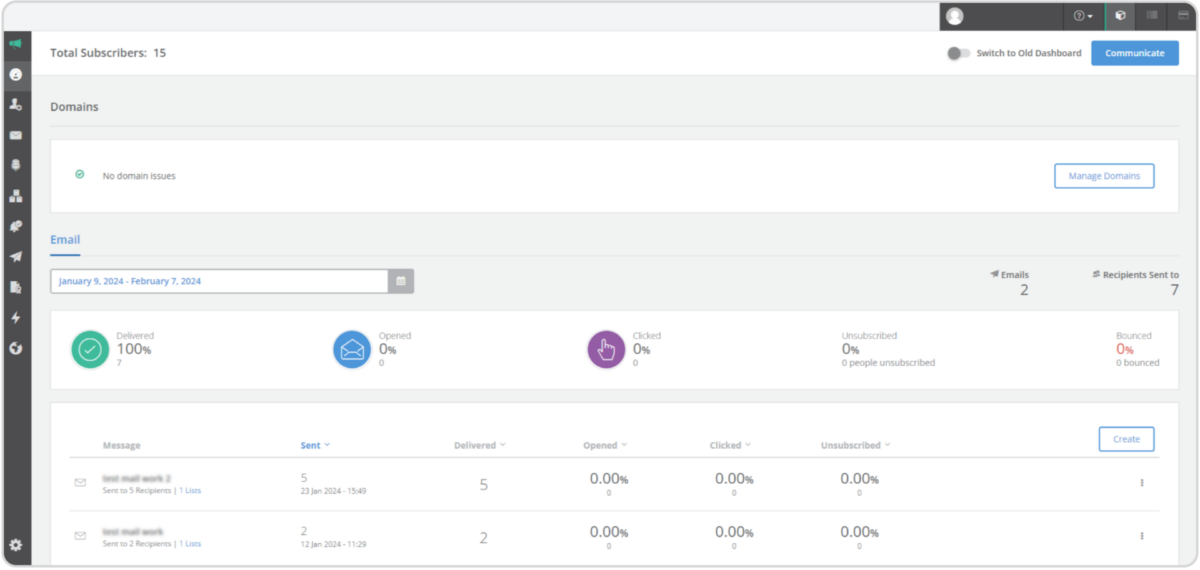Click the Manage Domains button
This screenshot has width=1200, height=570.
click(1104, 176)
